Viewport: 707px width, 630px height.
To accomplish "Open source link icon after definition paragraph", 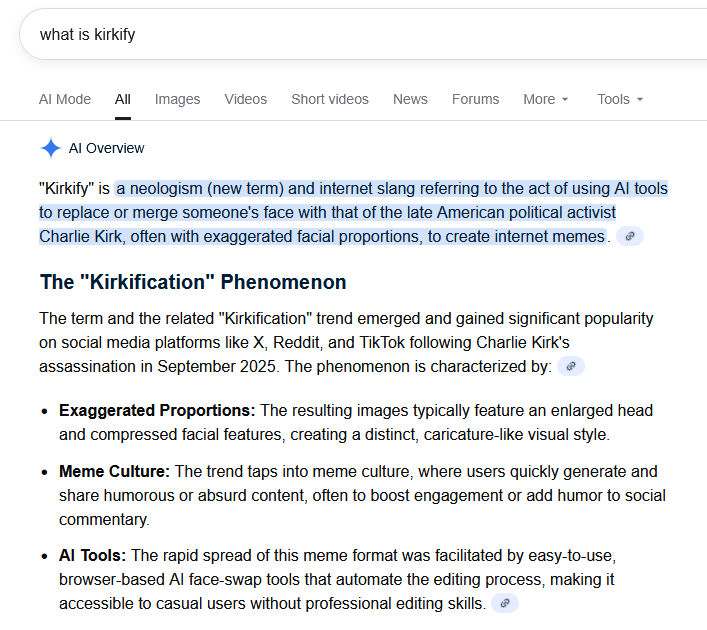I will point(629,237).
